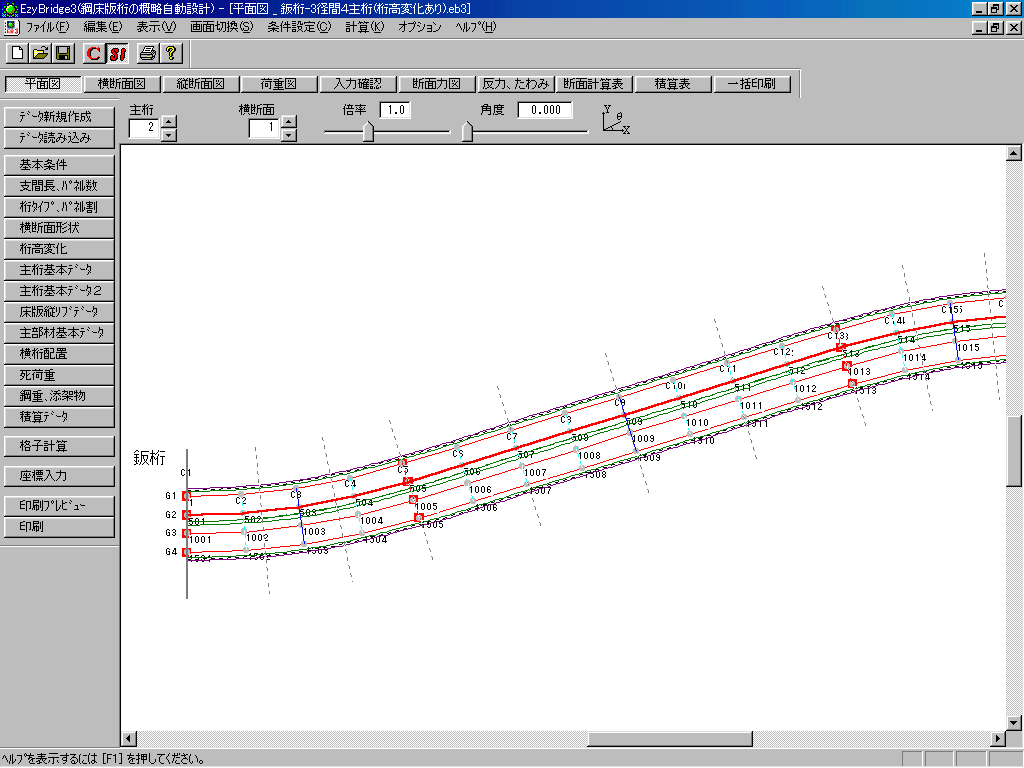Switch to the 断面力図 view tab
This screenshot has height=768, width=1024.
[436, 84]
